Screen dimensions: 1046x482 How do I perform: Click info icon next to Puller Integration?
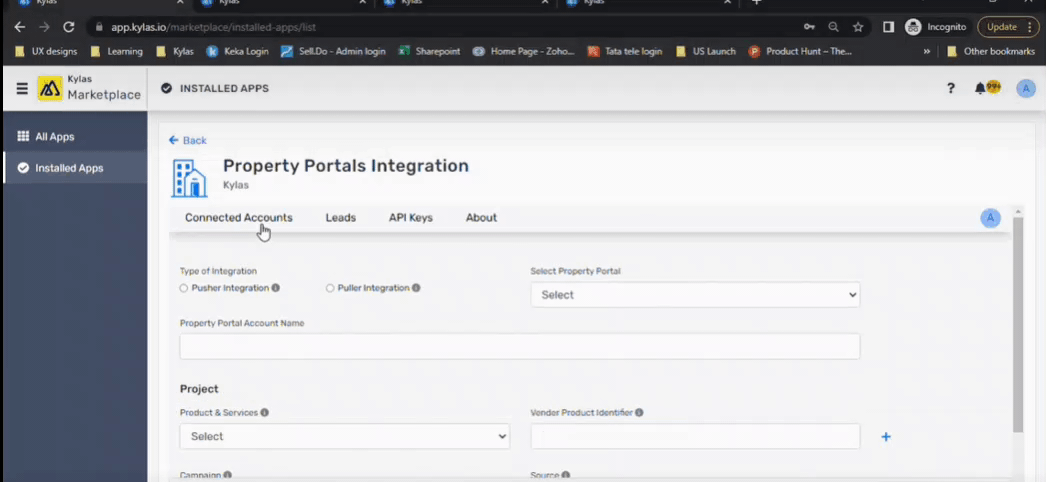[x=416, y=288]
